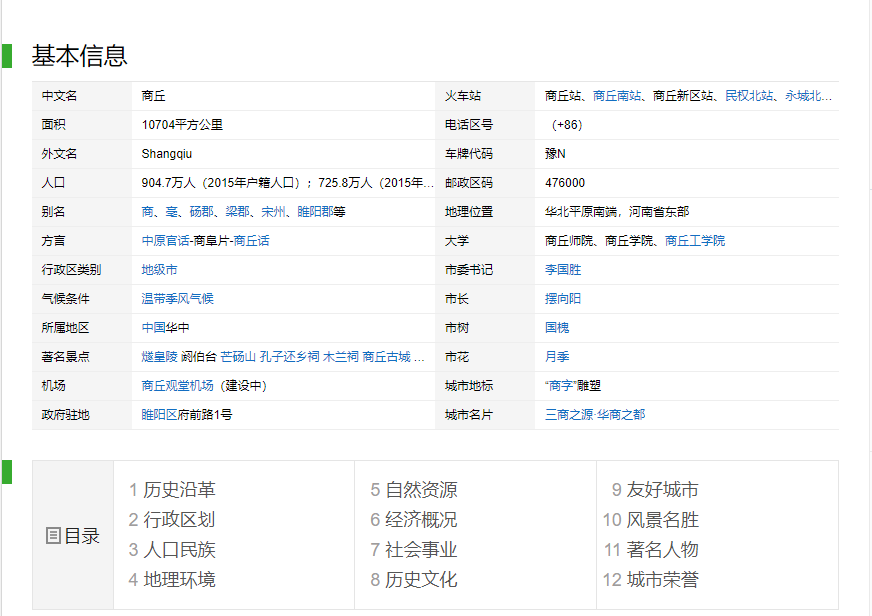This screenshot has width=872, height=616.
Task: Go to section 6 经济概况
Action: (x=421, y=520)
